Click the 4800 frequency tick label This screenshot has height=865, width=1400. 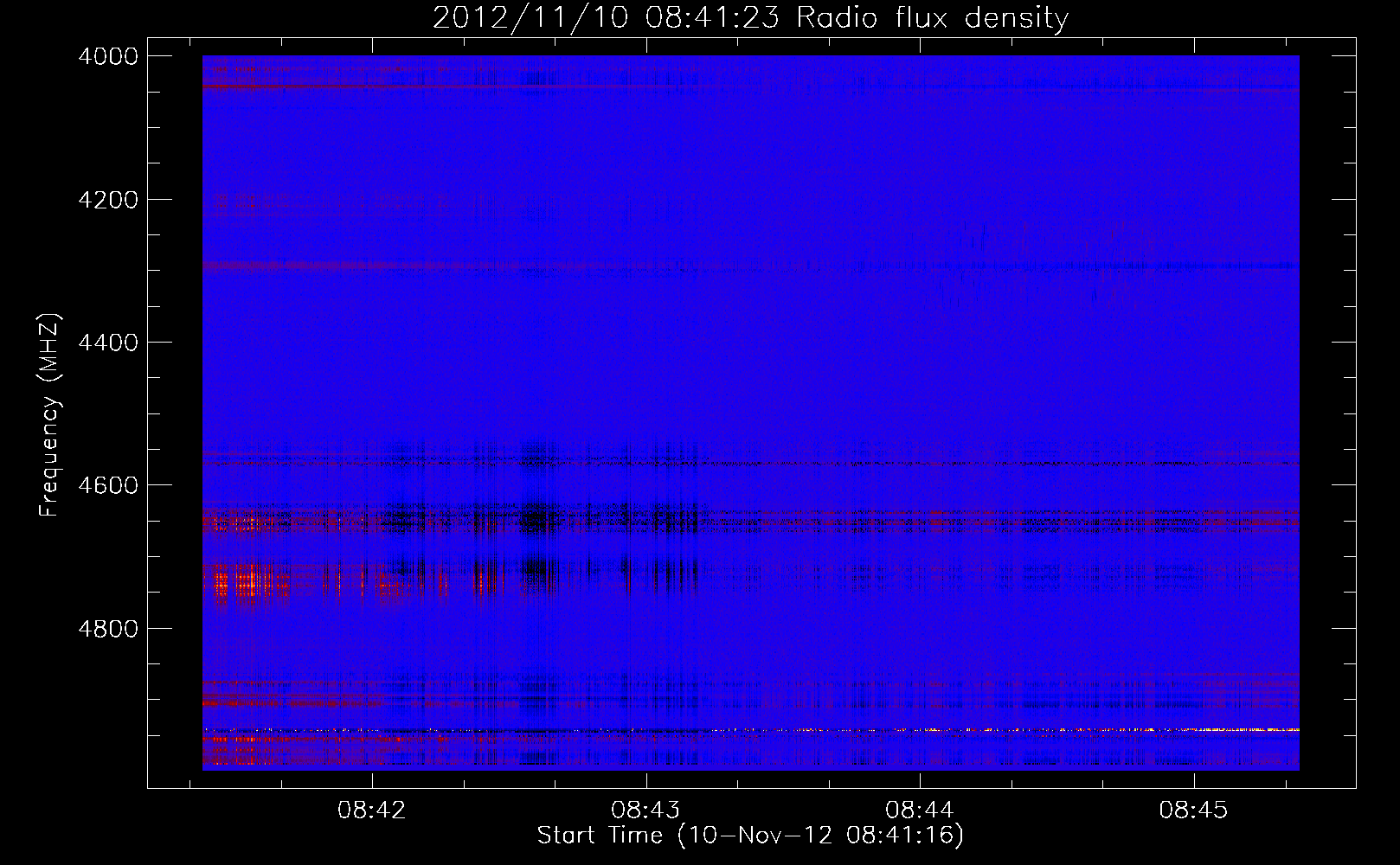(108, 628)
